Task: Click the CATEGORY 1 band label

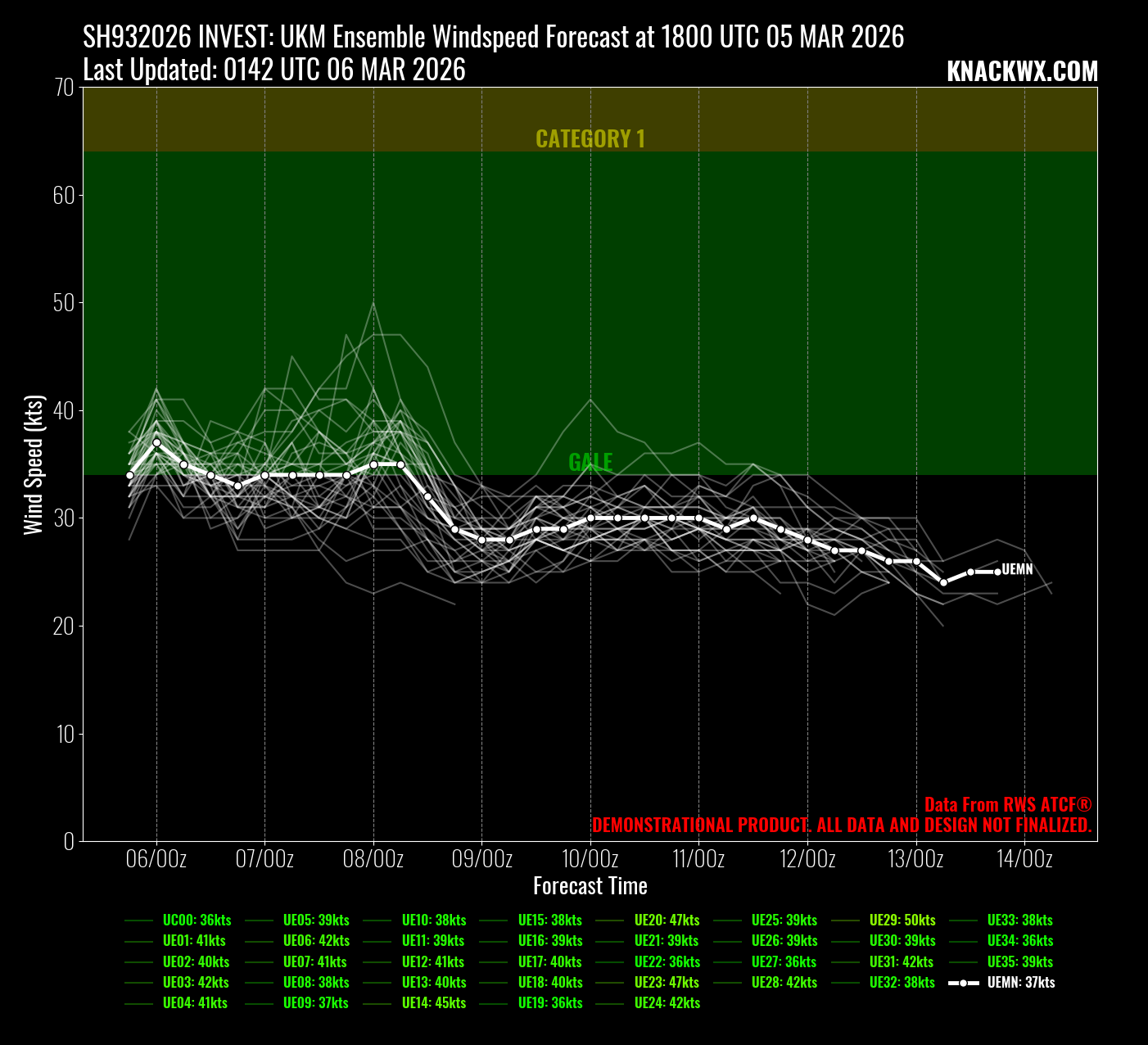Action: tap(590, 139)
